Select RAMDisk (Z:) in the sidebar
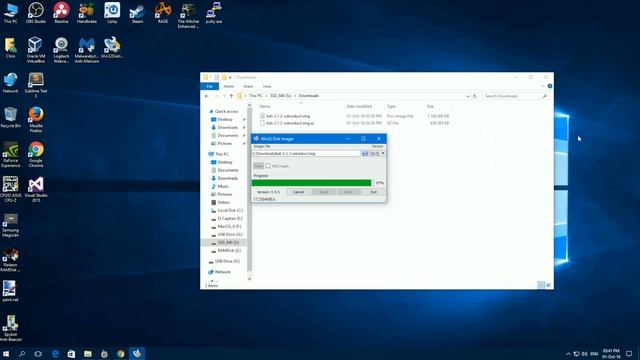The width and height of the screenshot is (640, 360). pyautogui.click(x=229, y=250)
